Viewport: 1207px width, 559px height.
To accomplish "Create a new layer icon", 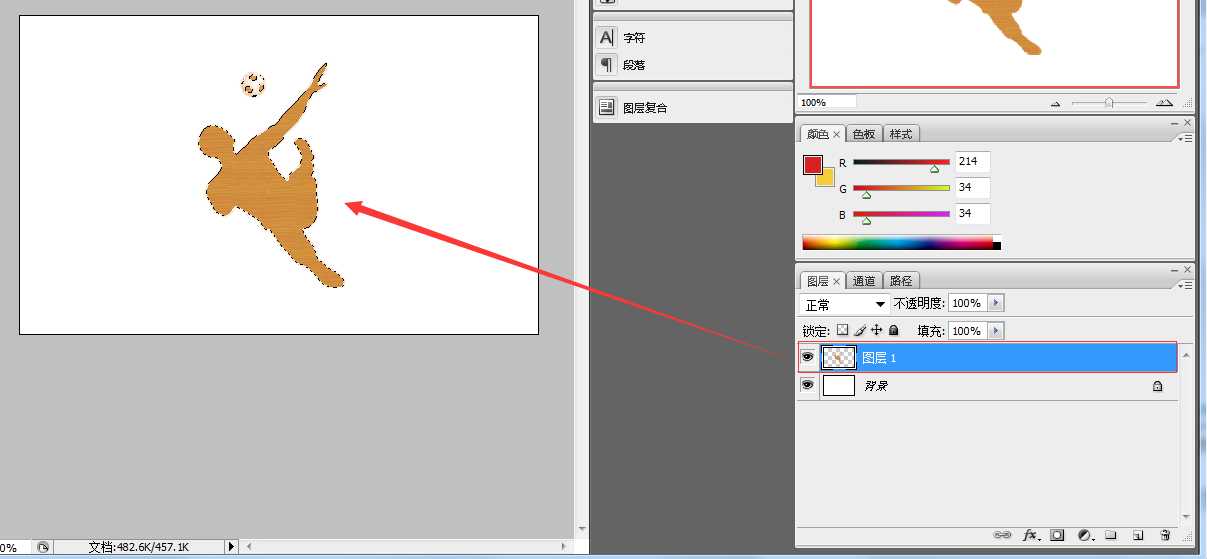I will tap(1138, 536).
